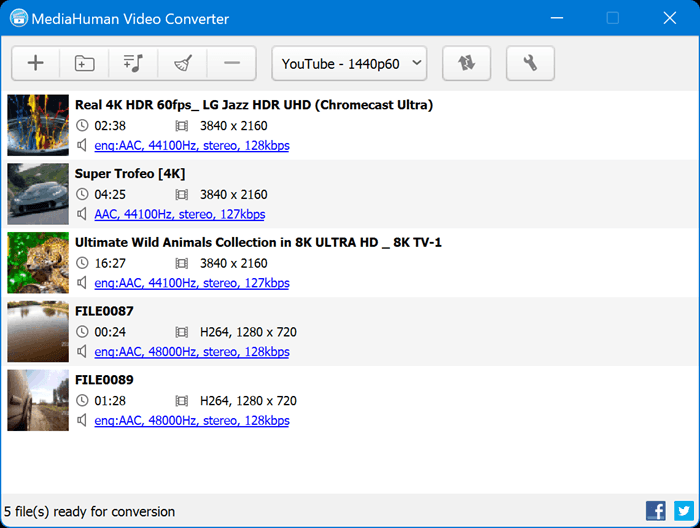Open FILE0087 audio track settings link

pos(192,352)
